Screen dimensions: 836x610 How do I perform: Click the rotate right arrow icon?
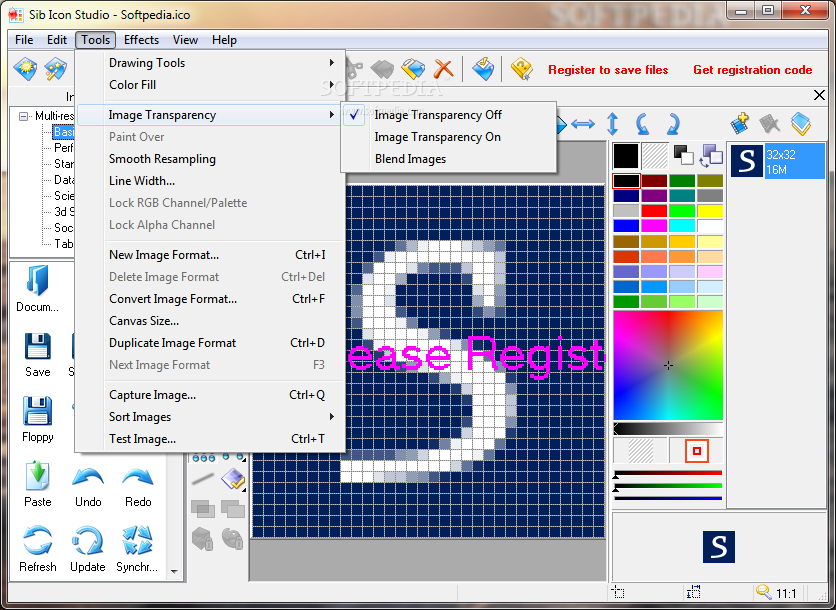pos(673,124)
